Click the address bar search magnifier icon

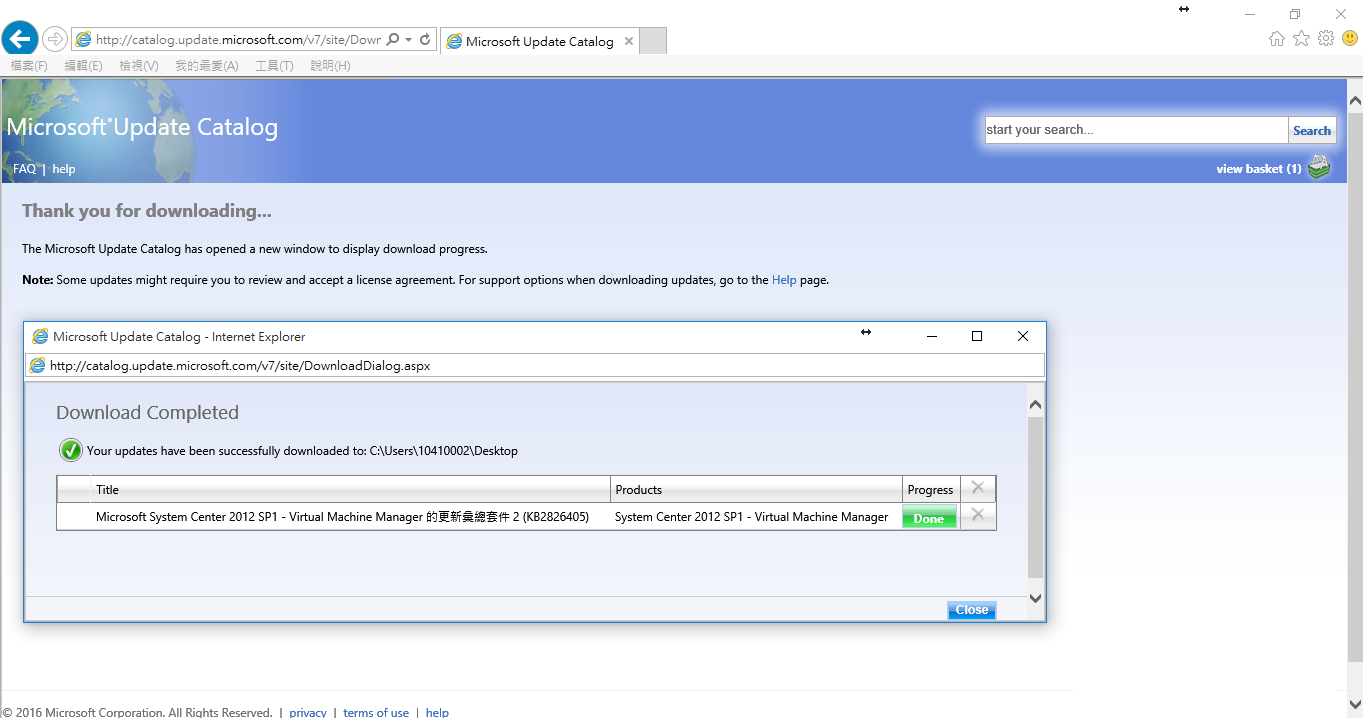pyautogui.click(x=393, y=40)
